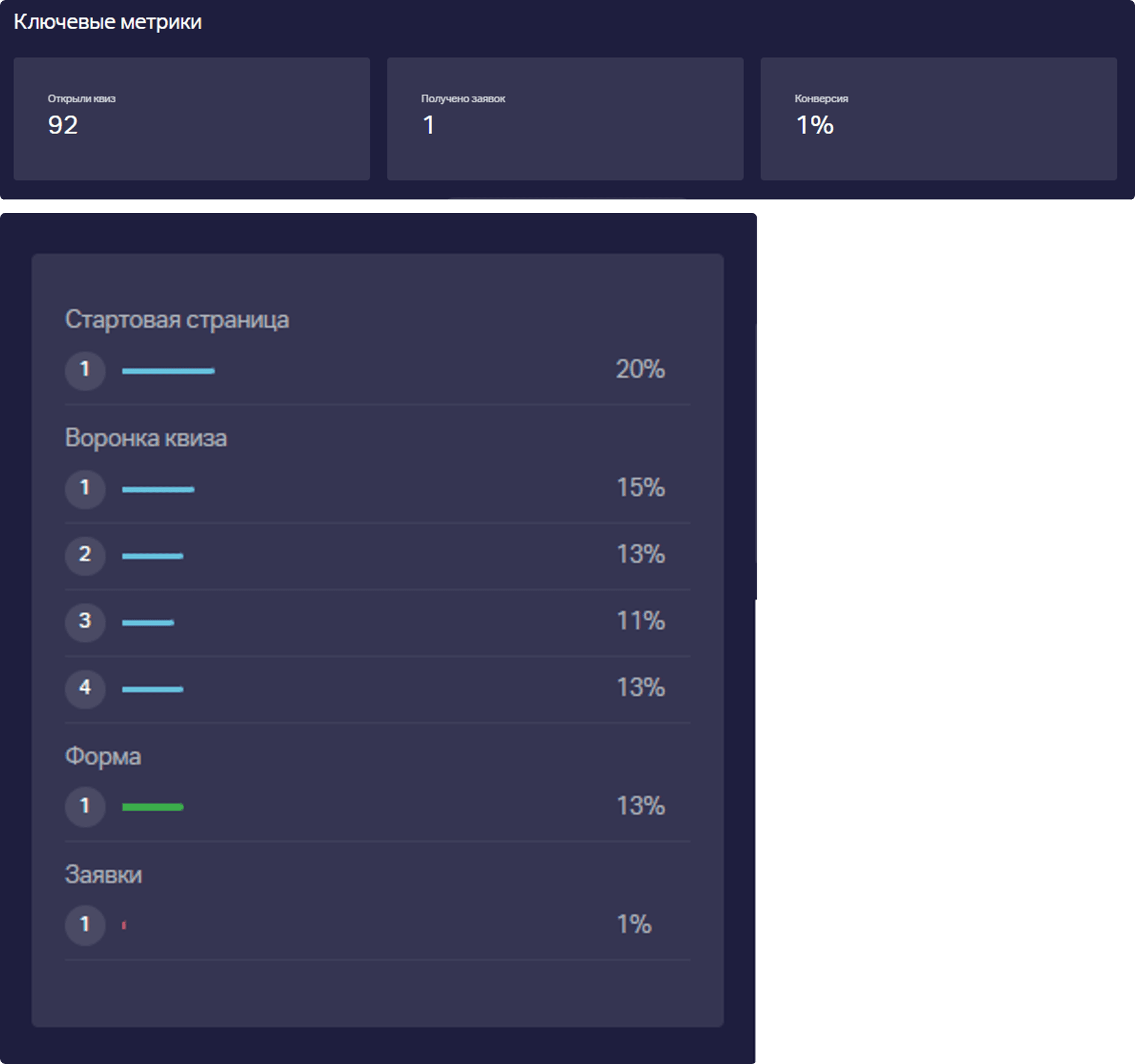Click the 'Открыли квиз' metric card

pos(192,118)
